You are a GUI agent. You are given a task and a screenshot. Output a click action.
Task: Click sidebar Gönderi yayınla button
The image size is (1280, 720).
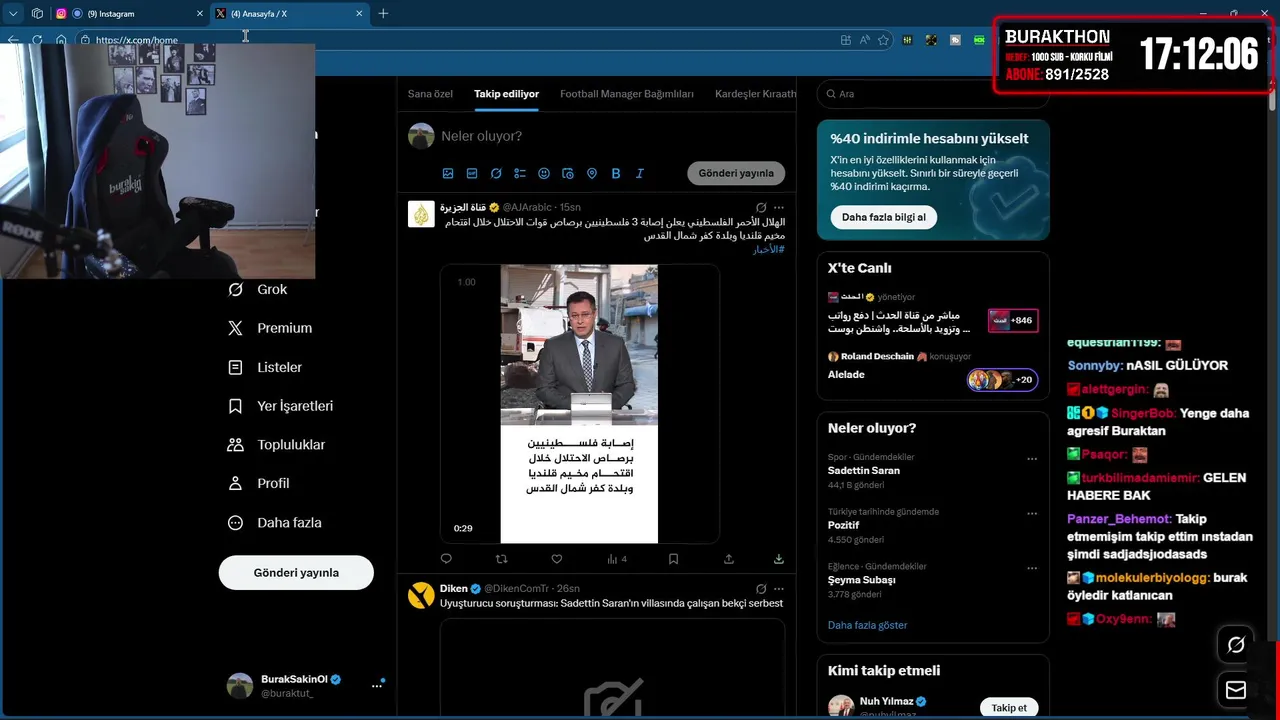point(296,573)
